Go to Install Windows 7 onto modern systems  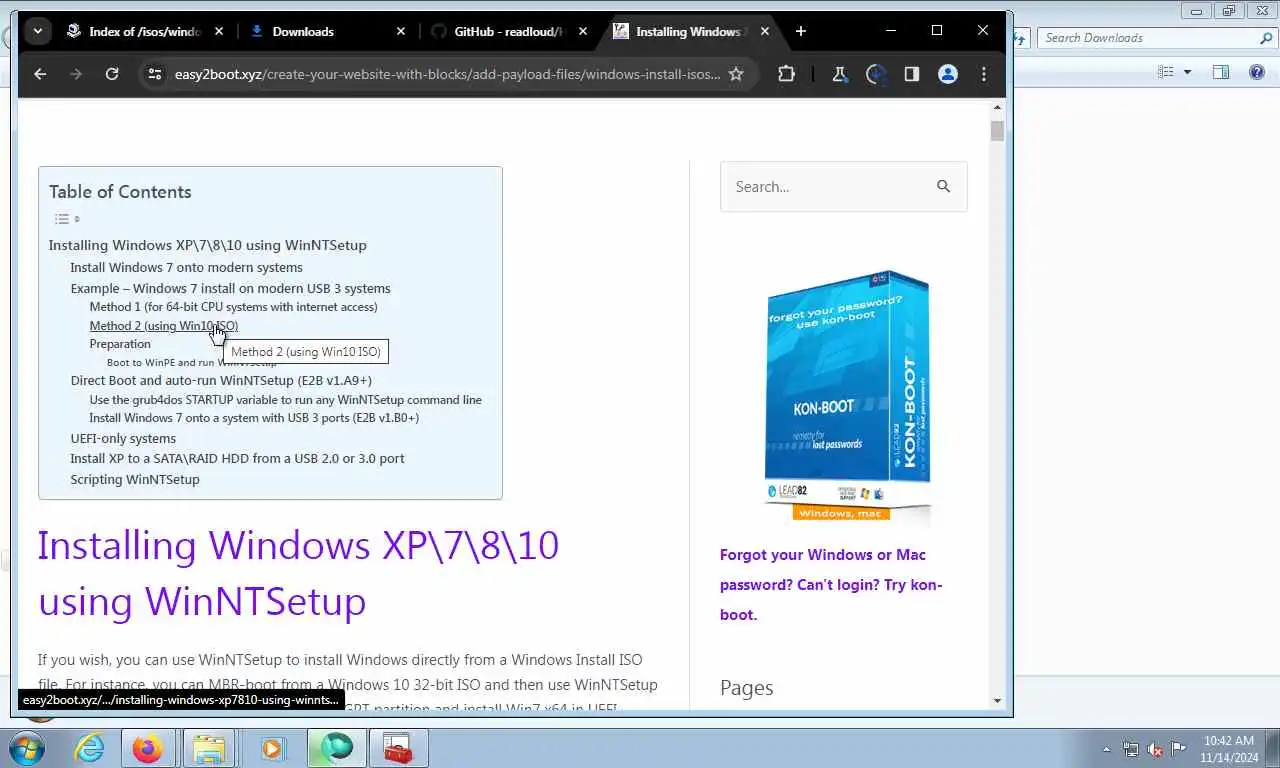pyautogui.click(x=186, y=267)
